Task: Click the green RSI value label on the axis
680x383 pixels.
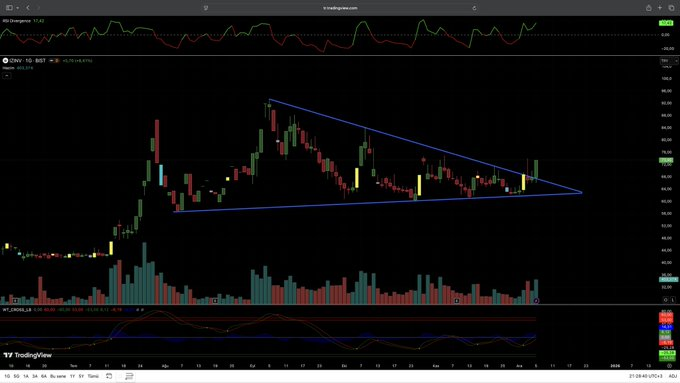Action: [x=666, y=23]
